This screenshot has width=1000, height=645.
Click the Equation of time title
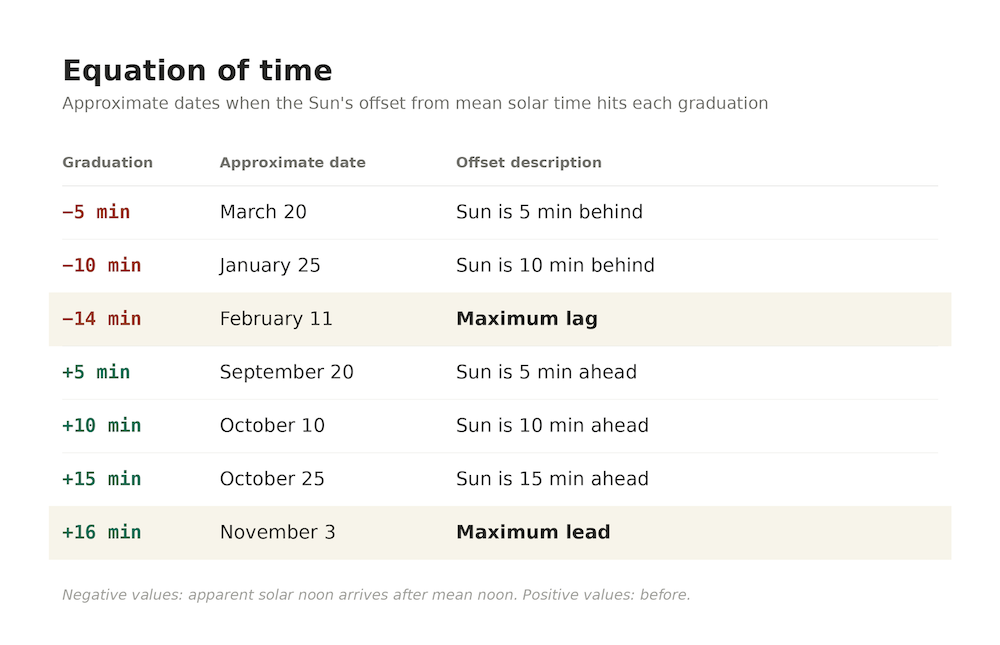click(197, 70)
